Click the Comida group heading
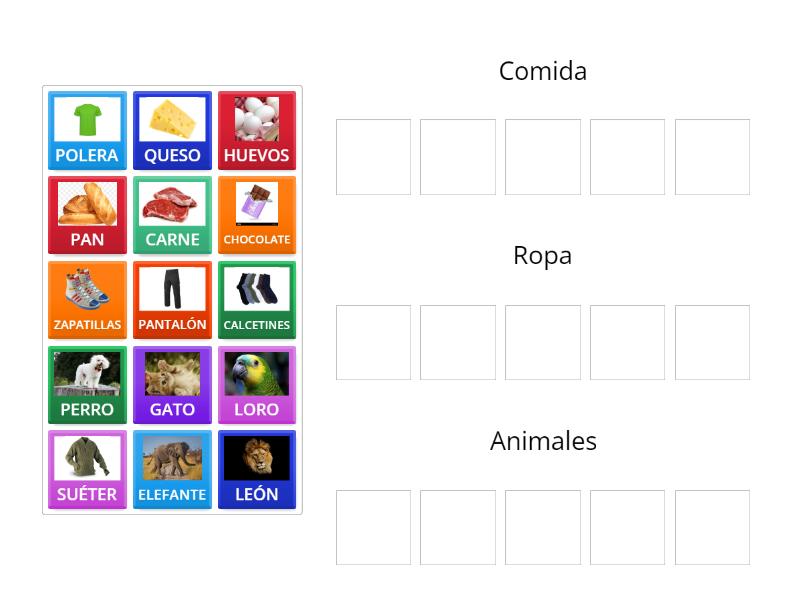This screenshot has width=800, height=600. (543, 71)
